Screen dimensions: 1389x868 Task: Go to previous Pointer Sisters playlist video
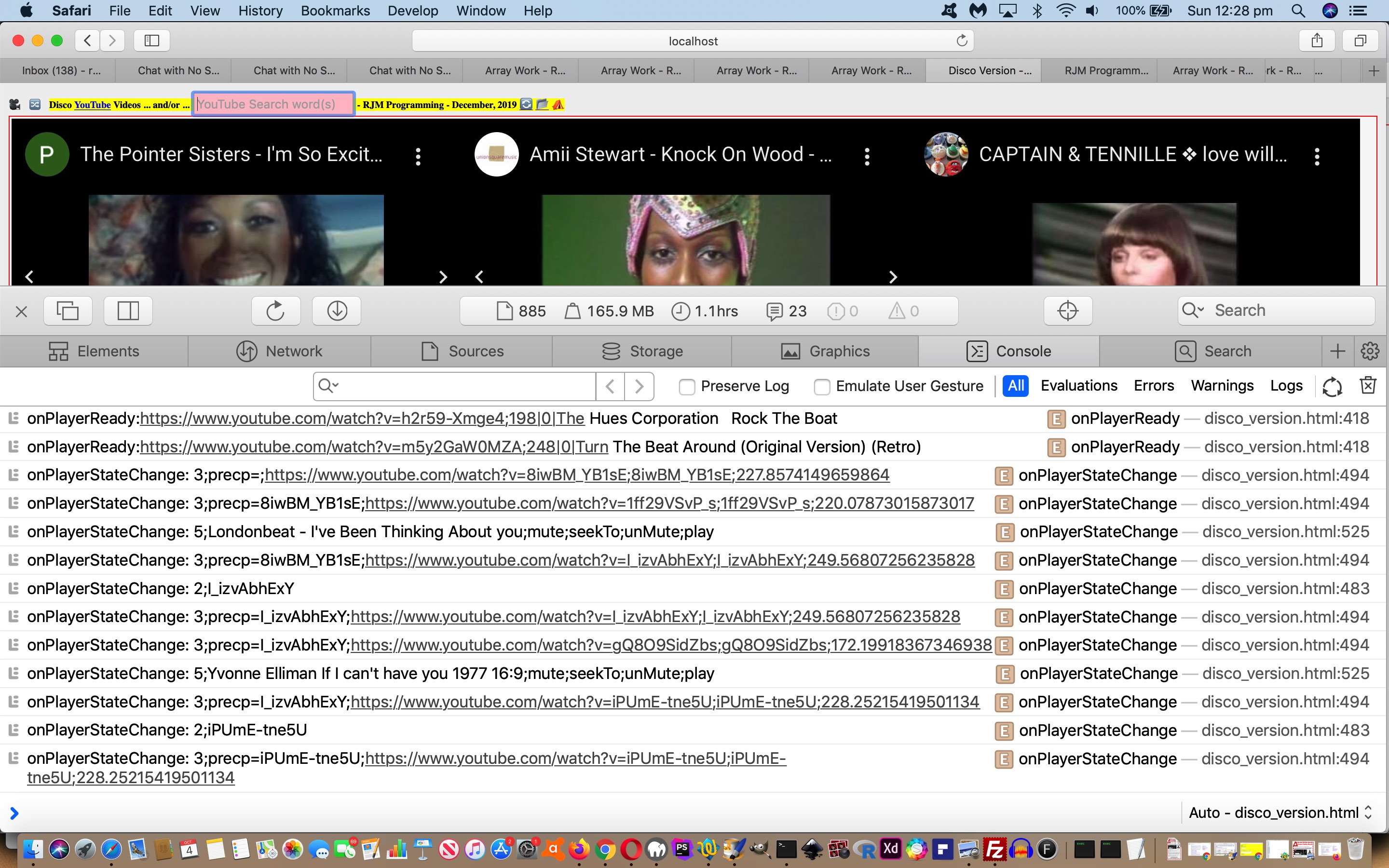pyautogui.click(x=30, y=277)
